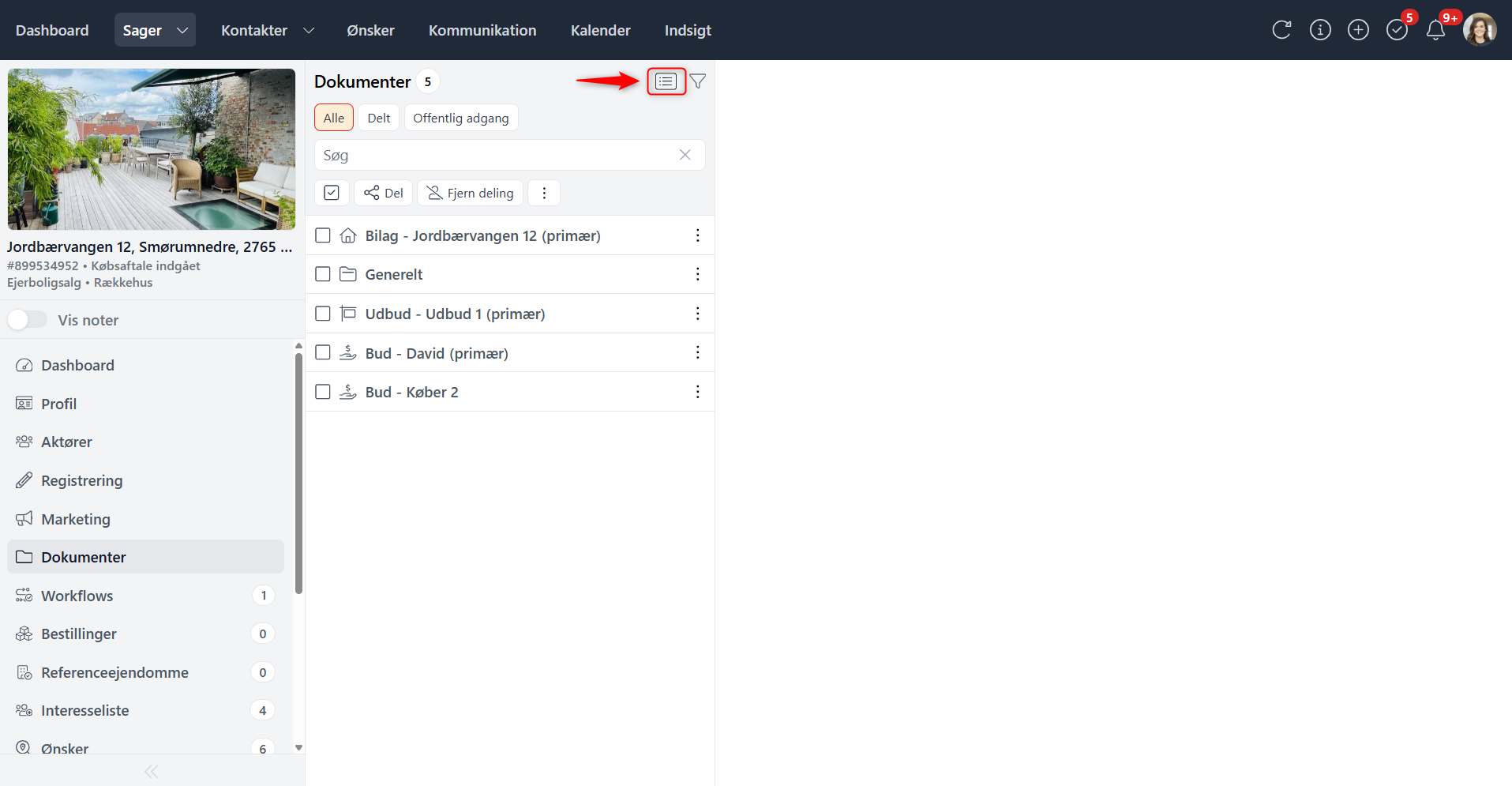Image resolution: width=1512 pixels, height=786 pixels.
Task: Open Indsigt in the top navigation
Action: pyautogui.click(x=688, y=30)
